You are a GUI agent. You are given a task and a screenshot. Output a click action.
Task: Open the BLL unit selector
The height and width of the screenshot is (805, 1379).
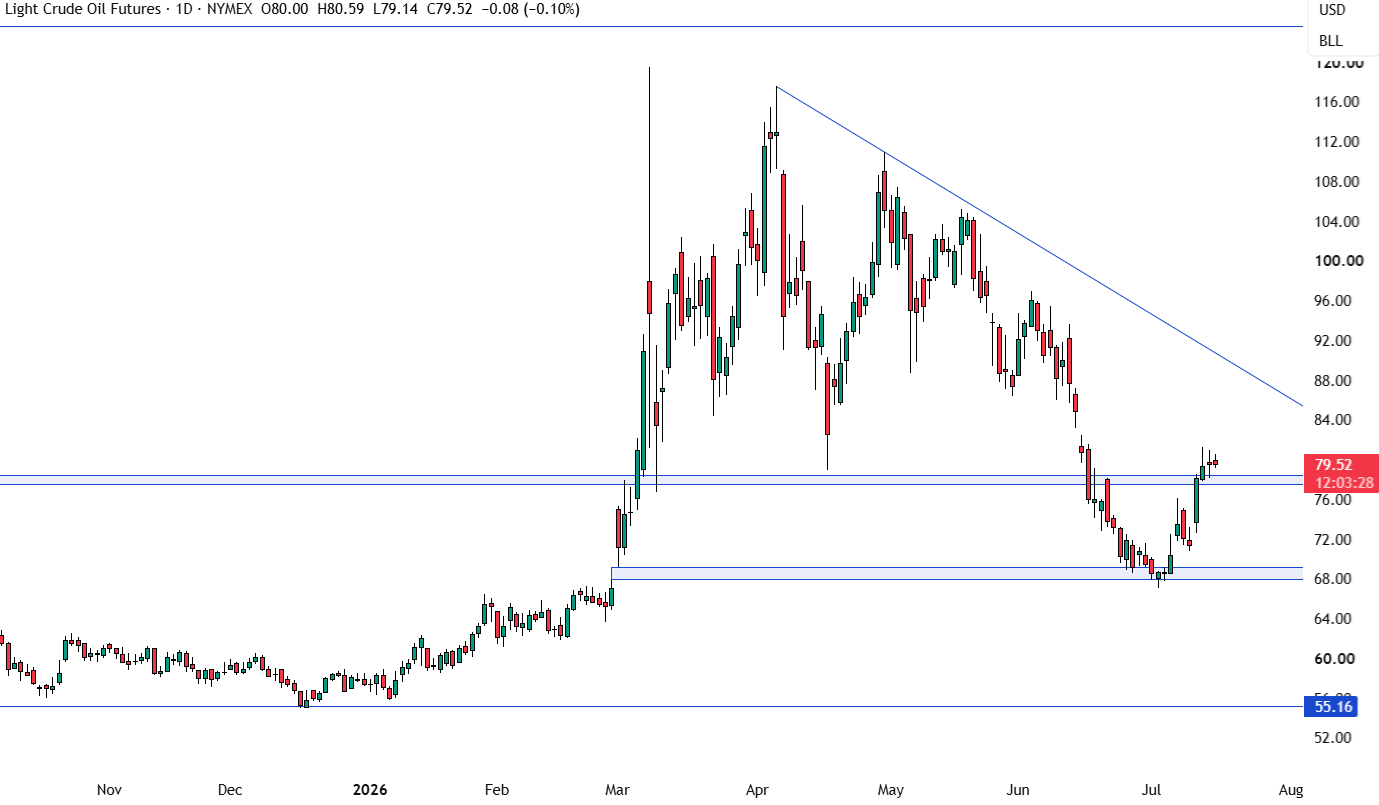click(x=1331, y=41)
